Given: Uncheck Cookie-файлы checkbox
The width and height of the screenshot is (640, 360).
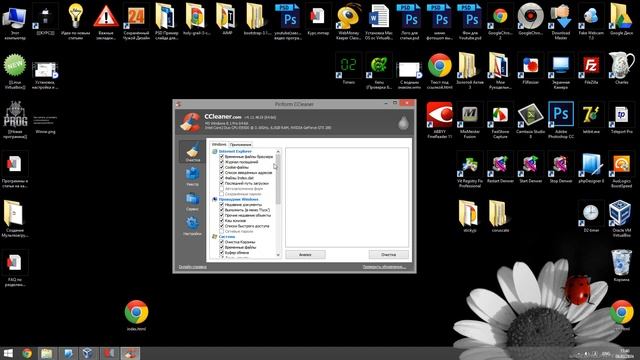Looking at the screenshot, I should [x=222, y=167].
